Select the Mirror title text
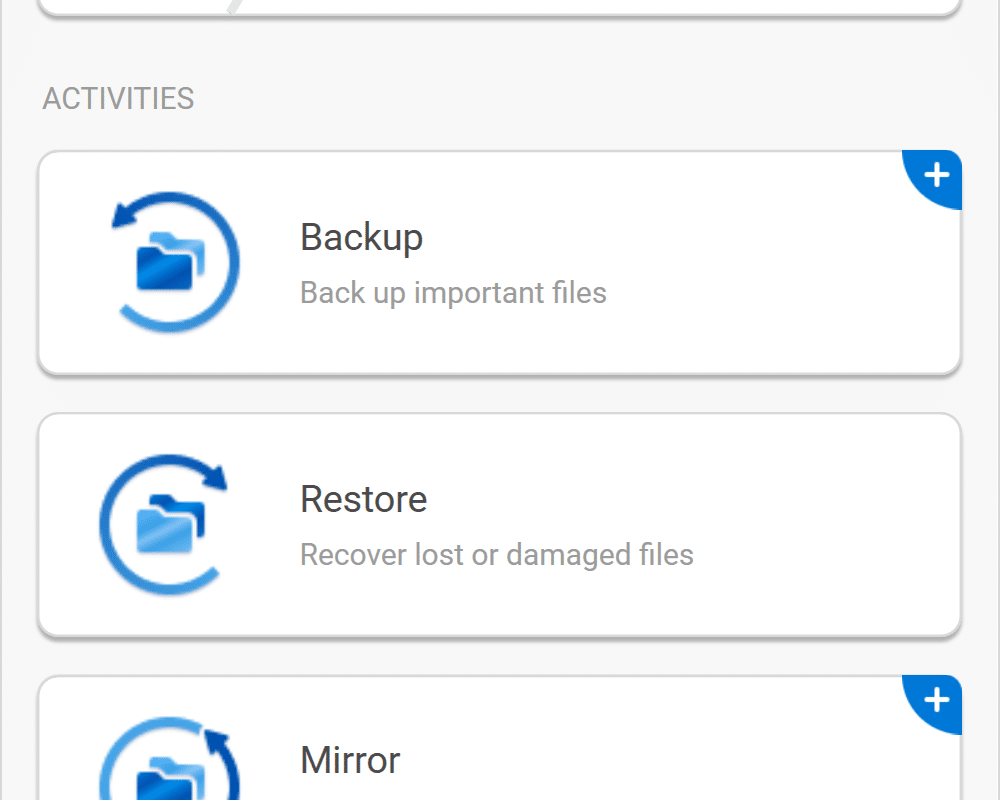 pyautogui.click(x=350, y=760)
